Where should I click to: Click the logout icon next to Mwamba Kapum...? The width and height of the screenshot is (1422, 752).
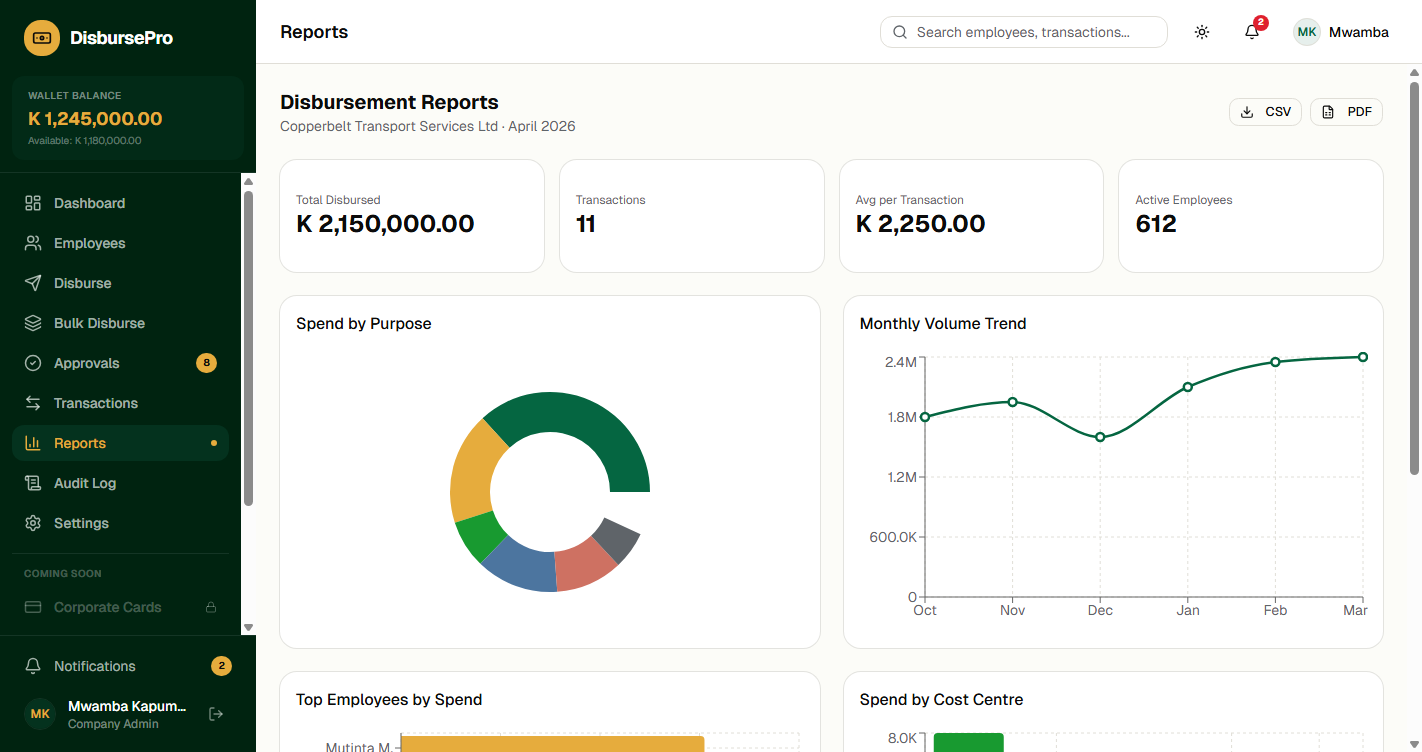pos(215,714)
